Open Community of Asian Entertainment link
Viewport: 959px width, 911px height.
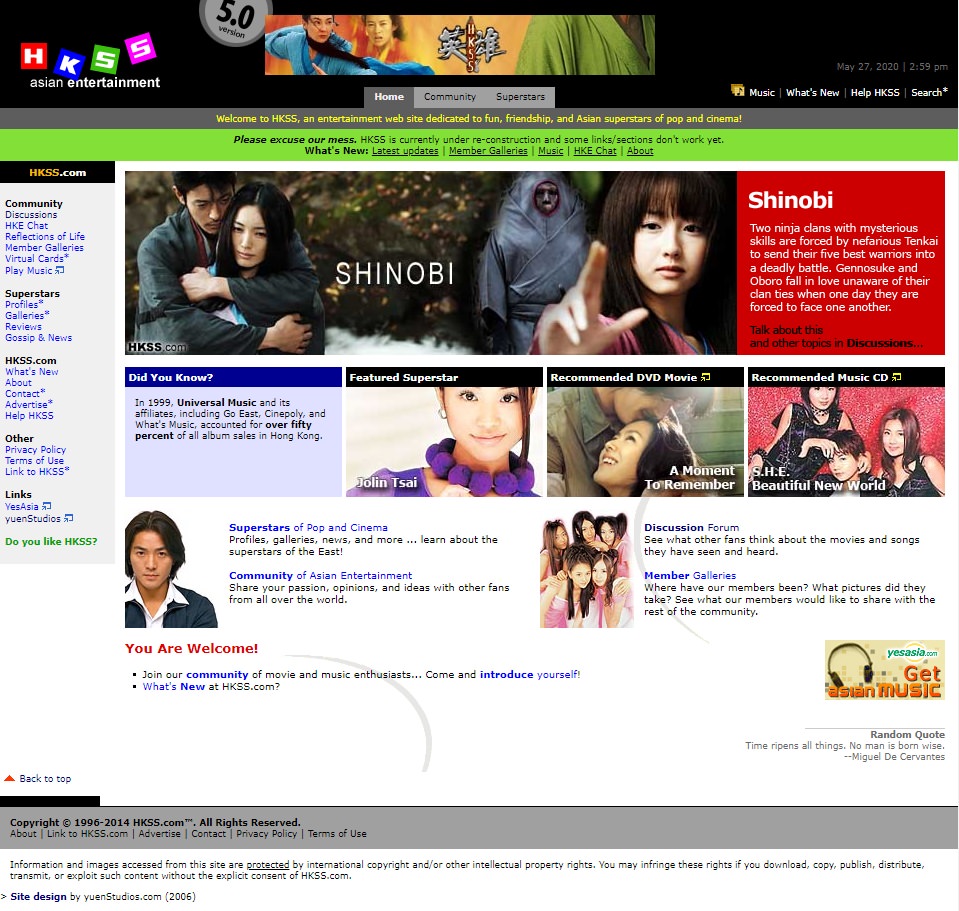pos(320,575)
